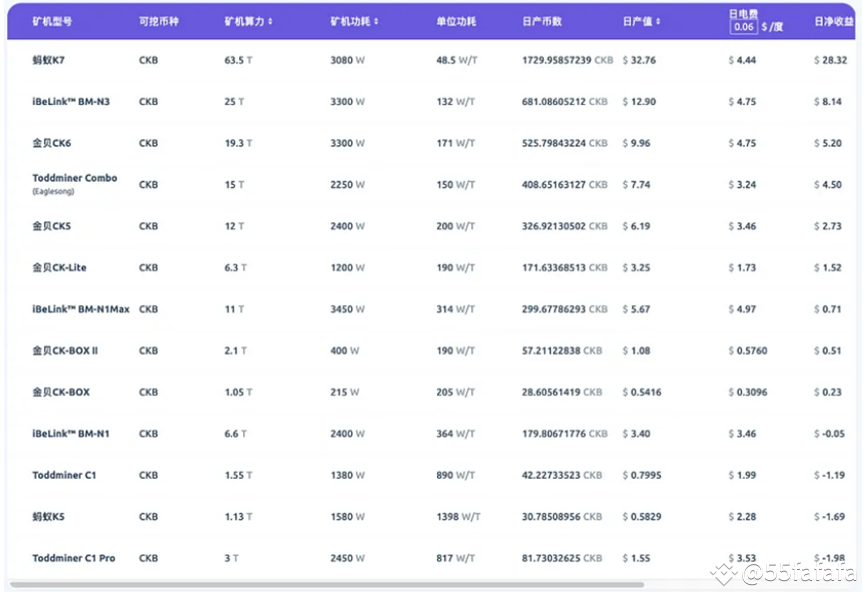Open the iBeLink BM-N3 miner entry

(x=71, y=101)
